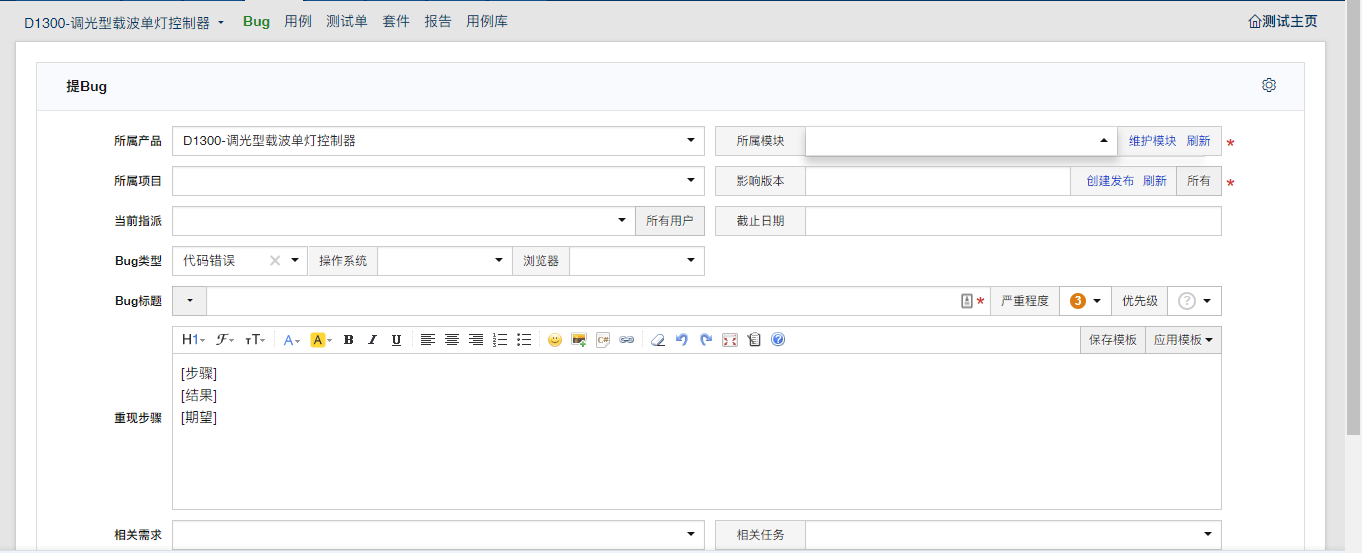Insert hyperlink in editor
This screenshot has width=1362, height=553.
point(627,340)
